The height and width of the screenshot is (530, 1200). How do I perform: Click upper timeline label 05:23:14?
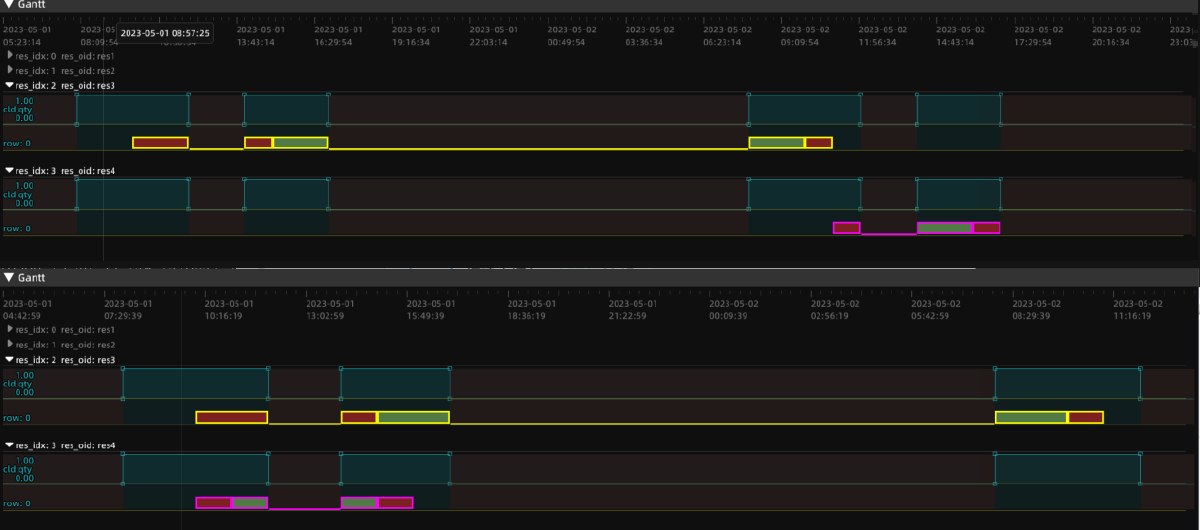coord(22,43)
